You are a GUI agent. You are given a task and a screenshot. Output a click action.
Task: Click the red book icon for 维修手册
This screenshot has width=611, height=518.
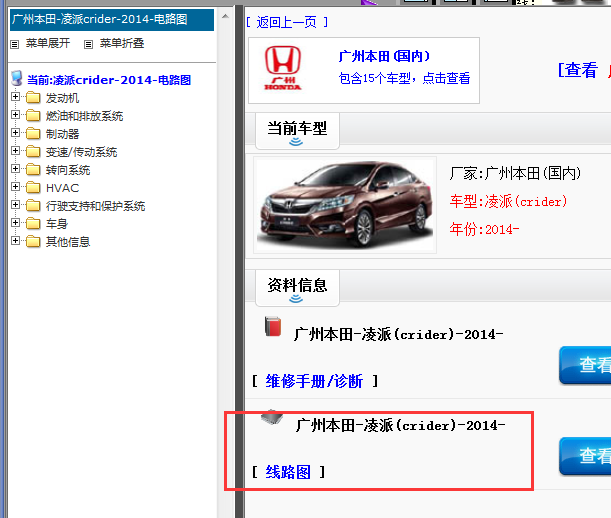coord(273,326)
